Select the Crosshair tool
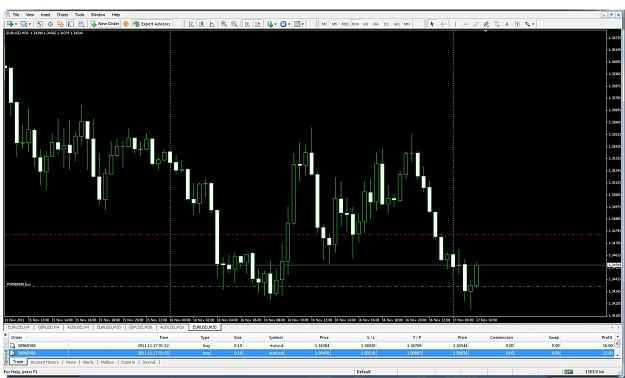This screenshot has height=378, width=625. point(442,24)
